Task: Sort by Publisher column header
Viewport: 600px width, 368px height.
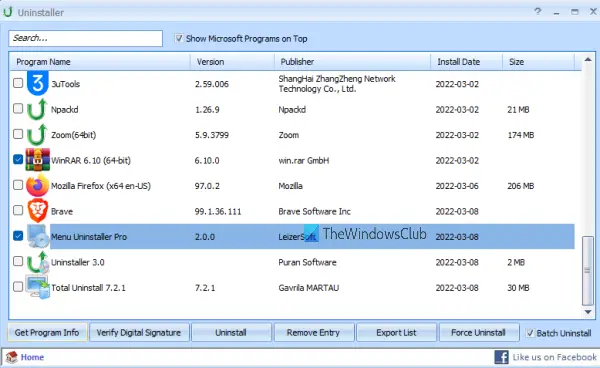Action: pos(352,62)
